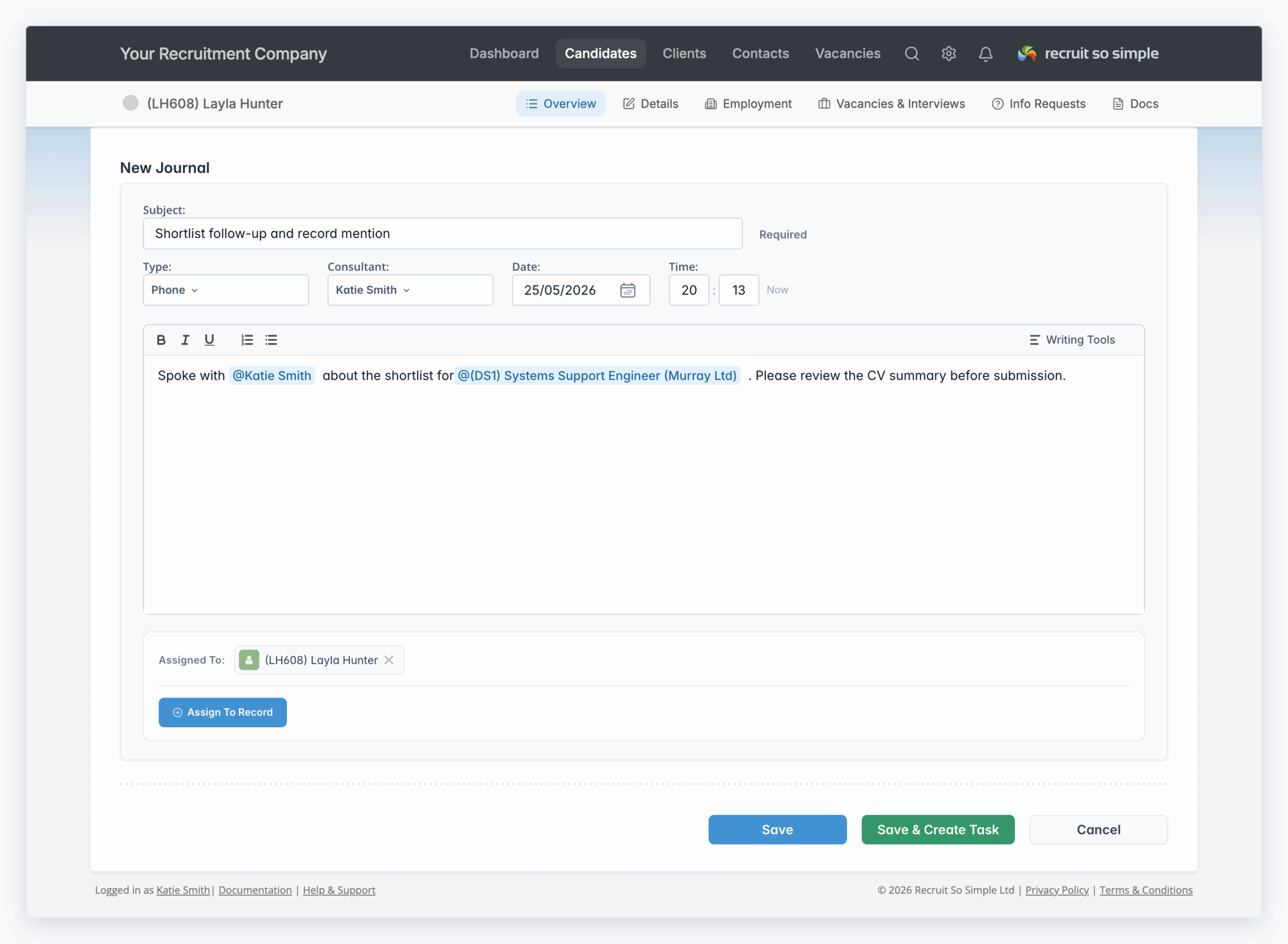Toggle underline formatting in the editor
Screen dimensions: 1288x944
tap(209, 340)
